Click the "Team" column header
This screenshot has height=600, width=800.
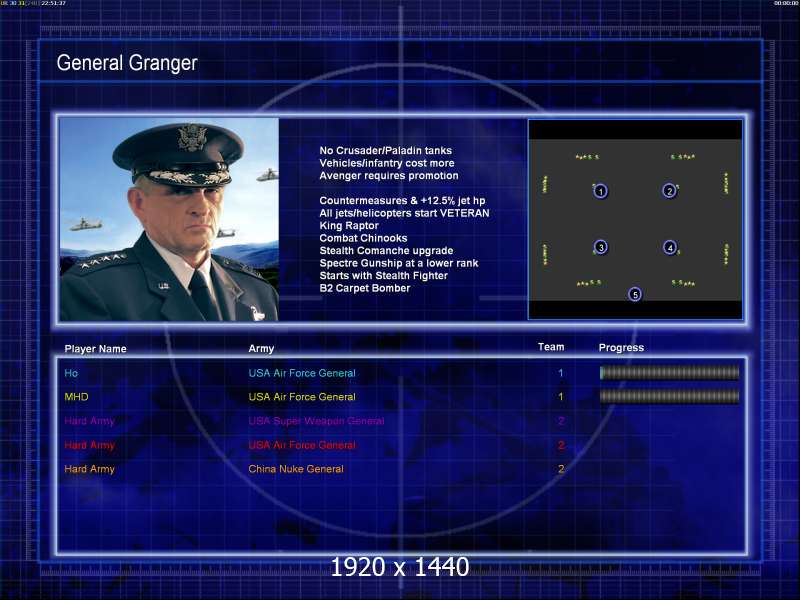pos(551,347)
